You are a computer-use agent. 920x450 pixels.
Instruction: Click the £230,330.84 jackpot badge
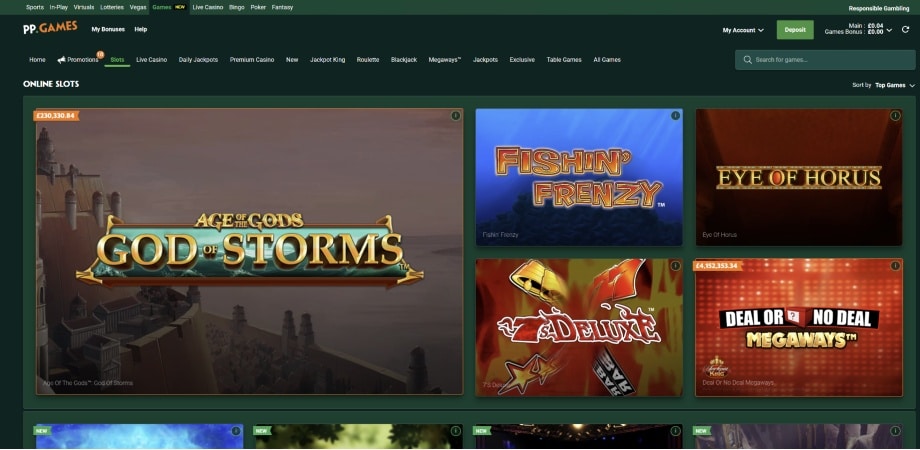56,116
